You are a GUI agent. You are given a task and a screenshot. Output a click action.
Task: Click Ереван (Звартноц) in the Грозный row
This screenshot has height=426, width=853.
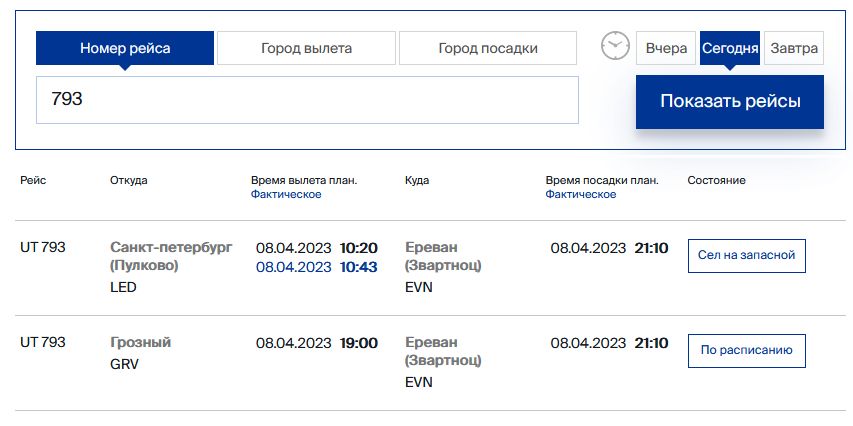443,351
